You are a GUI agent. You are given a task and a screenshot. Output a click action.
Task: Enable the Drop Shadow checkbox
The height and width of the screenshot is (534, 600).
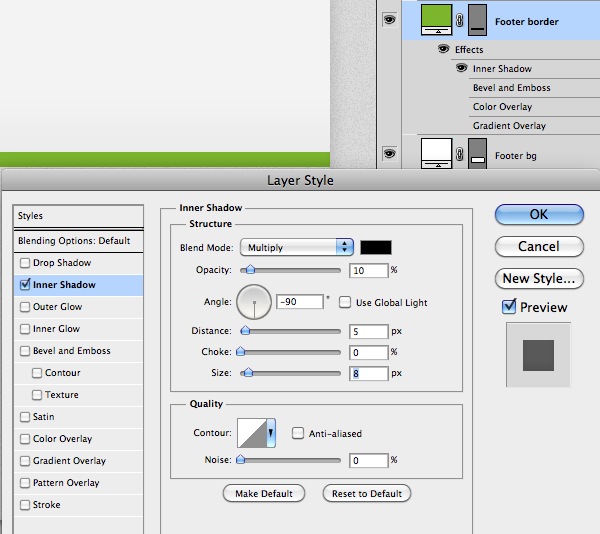25,263
